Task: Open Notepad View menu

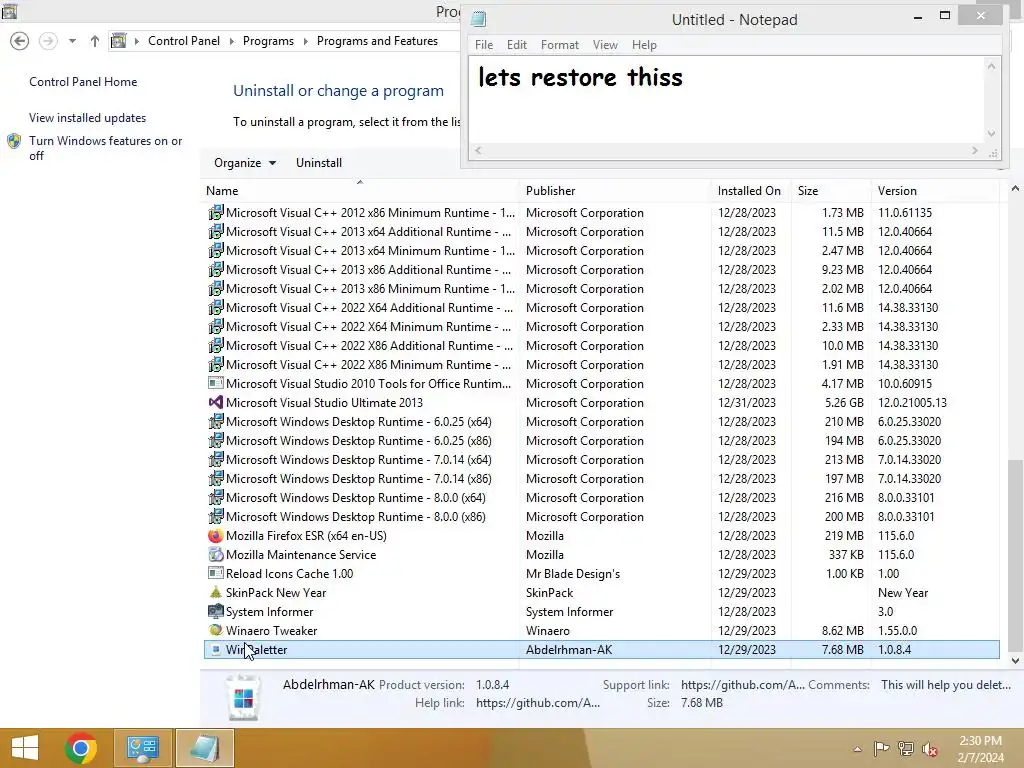Action: coord(605,44)
